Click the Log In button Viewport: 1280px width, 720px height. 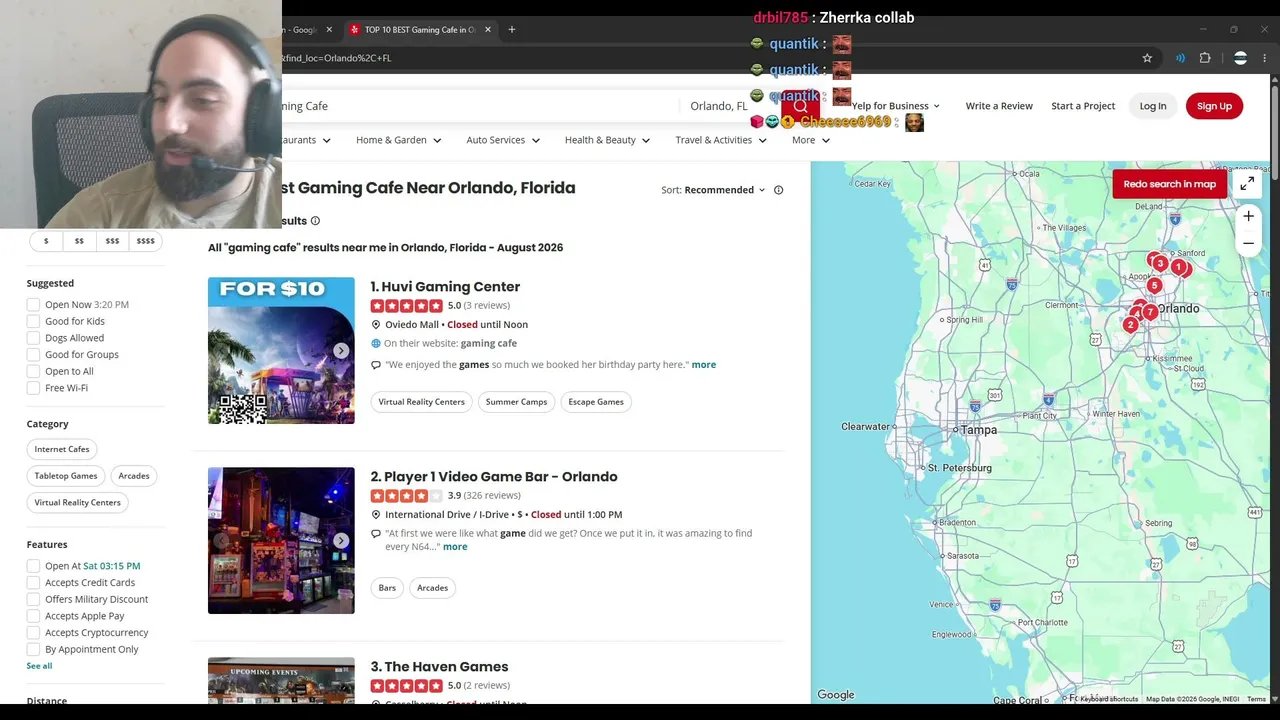[x=1153, y=106]
